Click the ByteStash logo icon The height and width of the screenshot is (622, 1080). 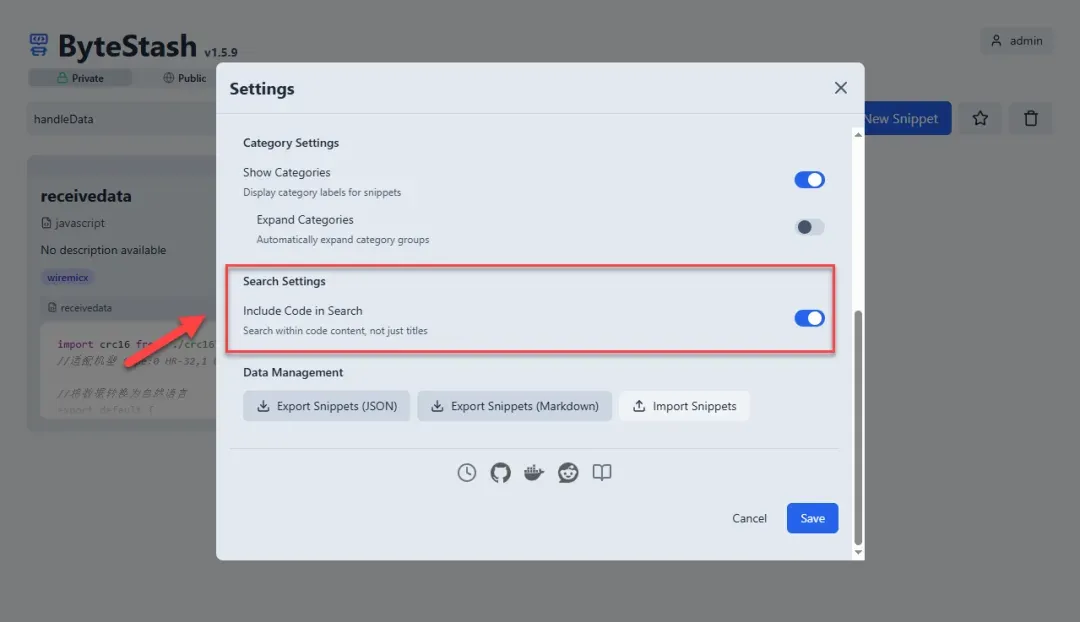pyautogui.click(x=39, y=45)
